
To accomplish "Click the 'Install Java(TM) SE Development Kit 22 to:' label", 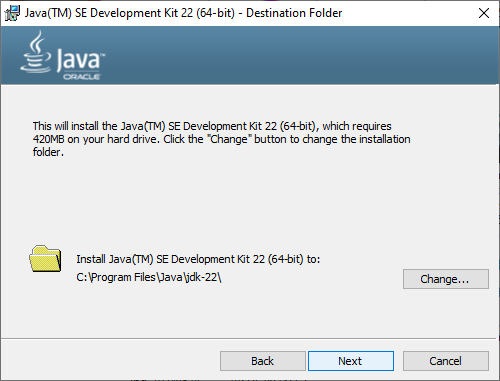I will tap(198, 259).
